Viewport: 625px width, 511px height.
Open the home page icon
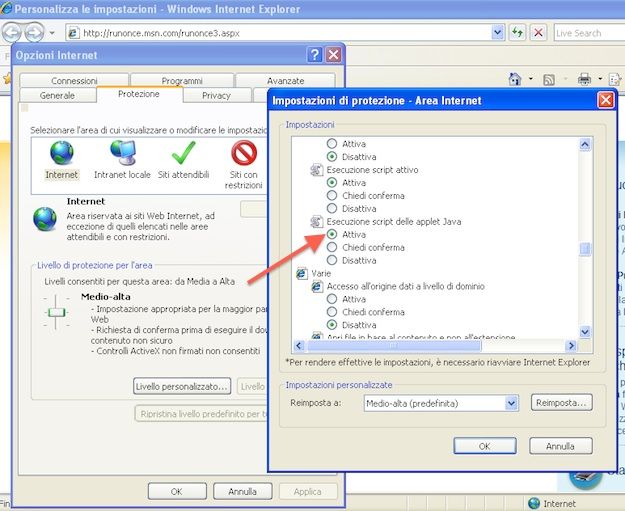pyautogui.click(x=515, y=79)
